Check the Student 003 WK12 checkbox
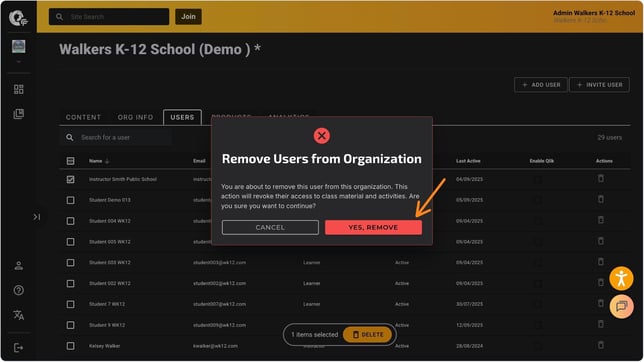 [x=71, y=263]
